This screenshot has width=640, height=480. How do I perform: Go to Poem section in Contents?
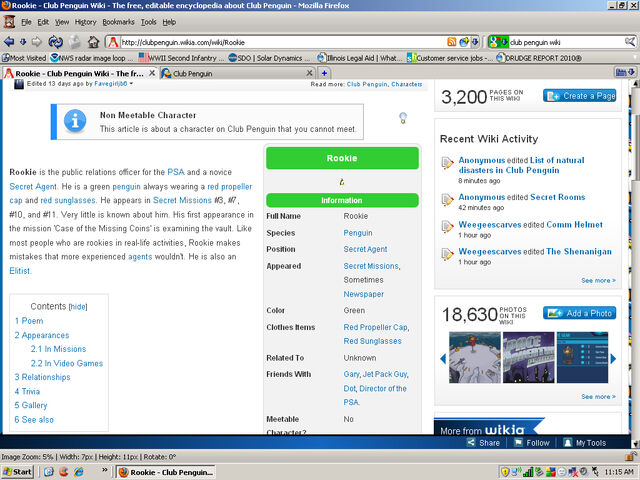click(x=29, y=321)
